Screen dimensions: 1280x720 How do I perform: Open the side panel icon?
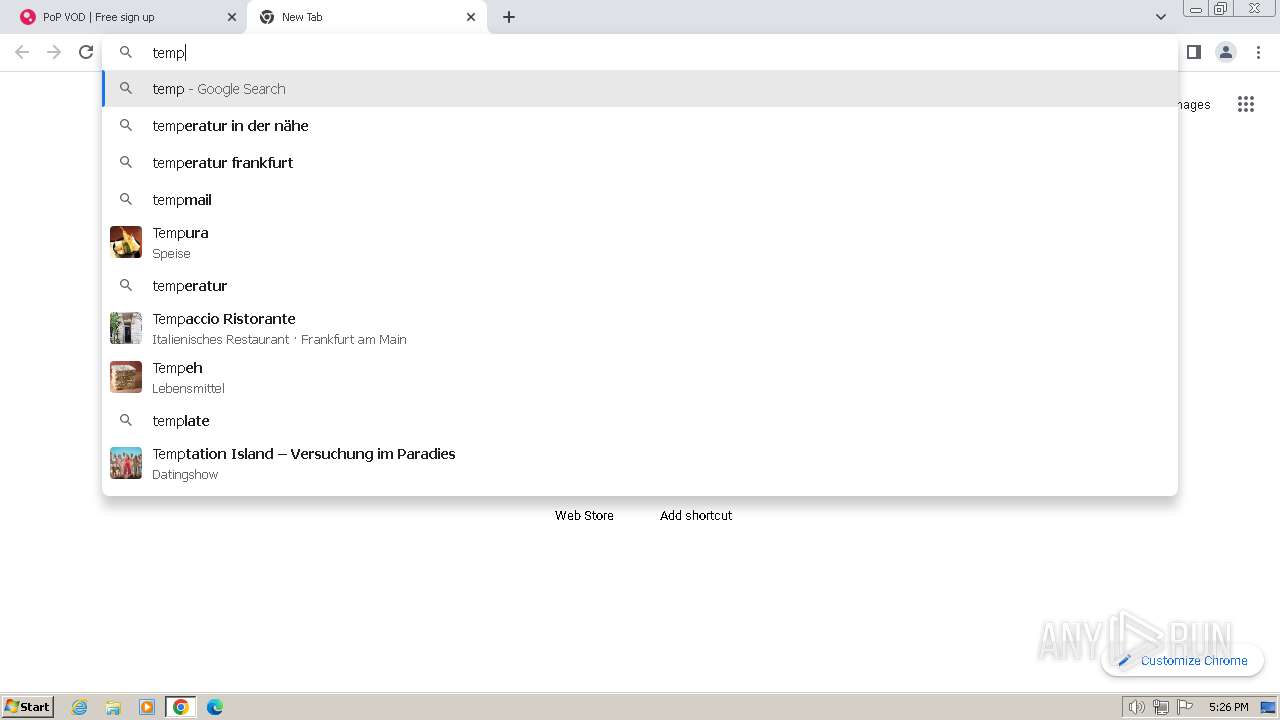(x=1194, y=52)
